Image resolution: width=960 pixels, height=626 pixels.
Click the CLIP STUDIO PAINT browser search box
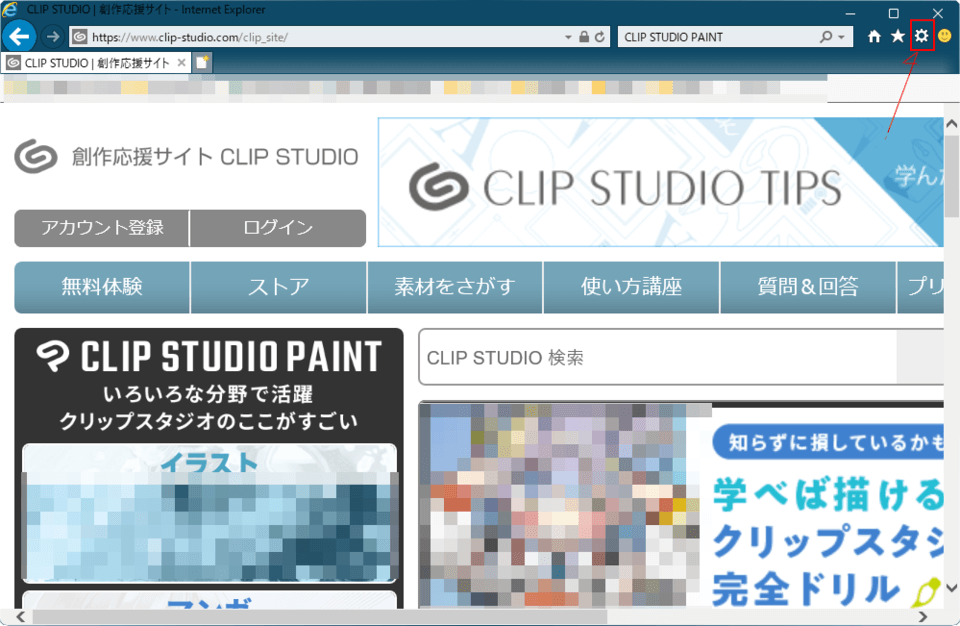click(x=716, y=37)
